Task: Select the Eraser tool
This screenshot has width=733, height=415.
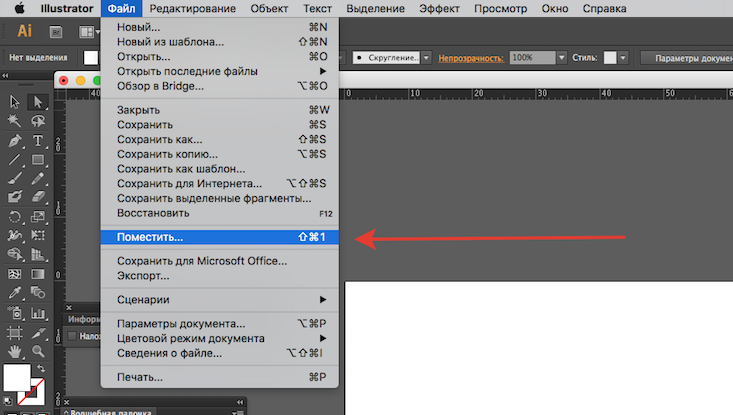Action: [38, 197]
